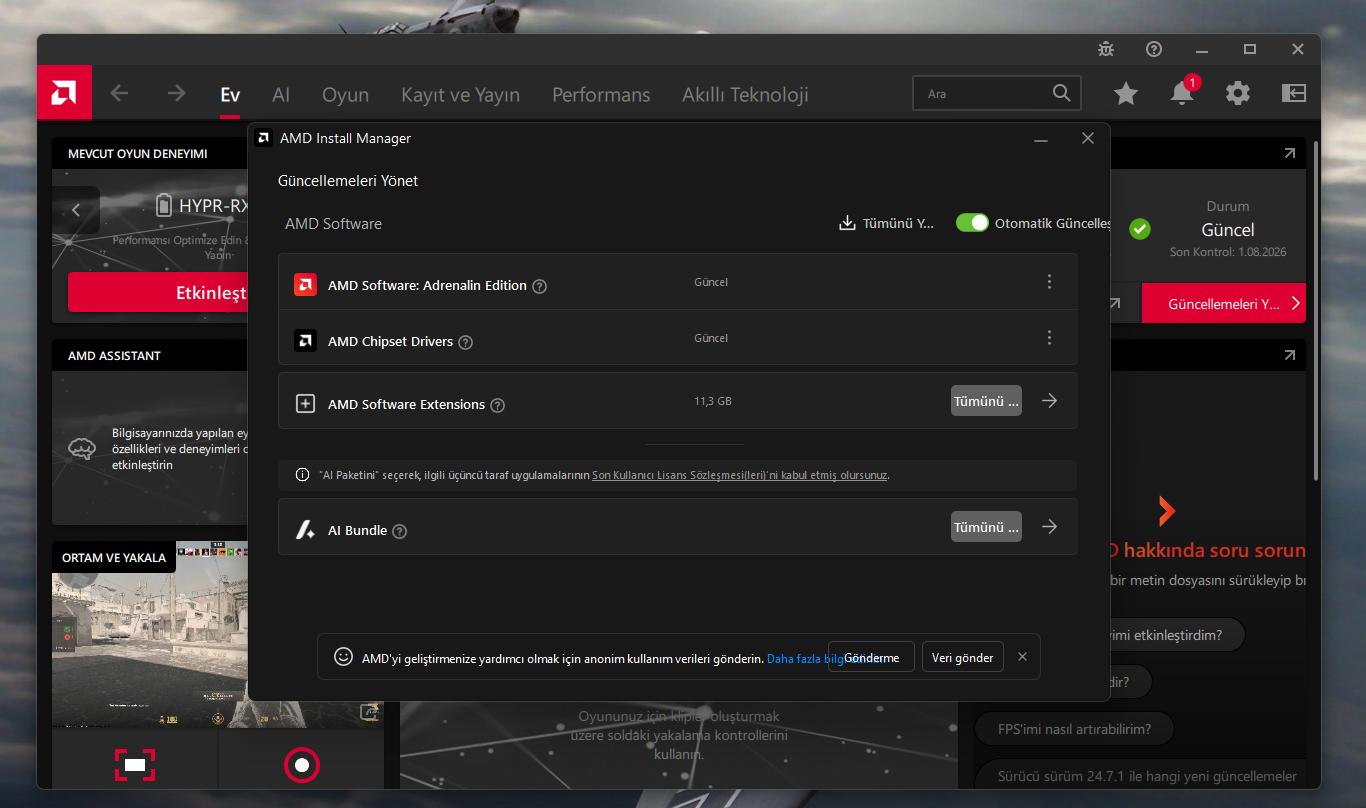Take a screenshot with the capture icon
Screen dimensions: 1366x808
135,765
